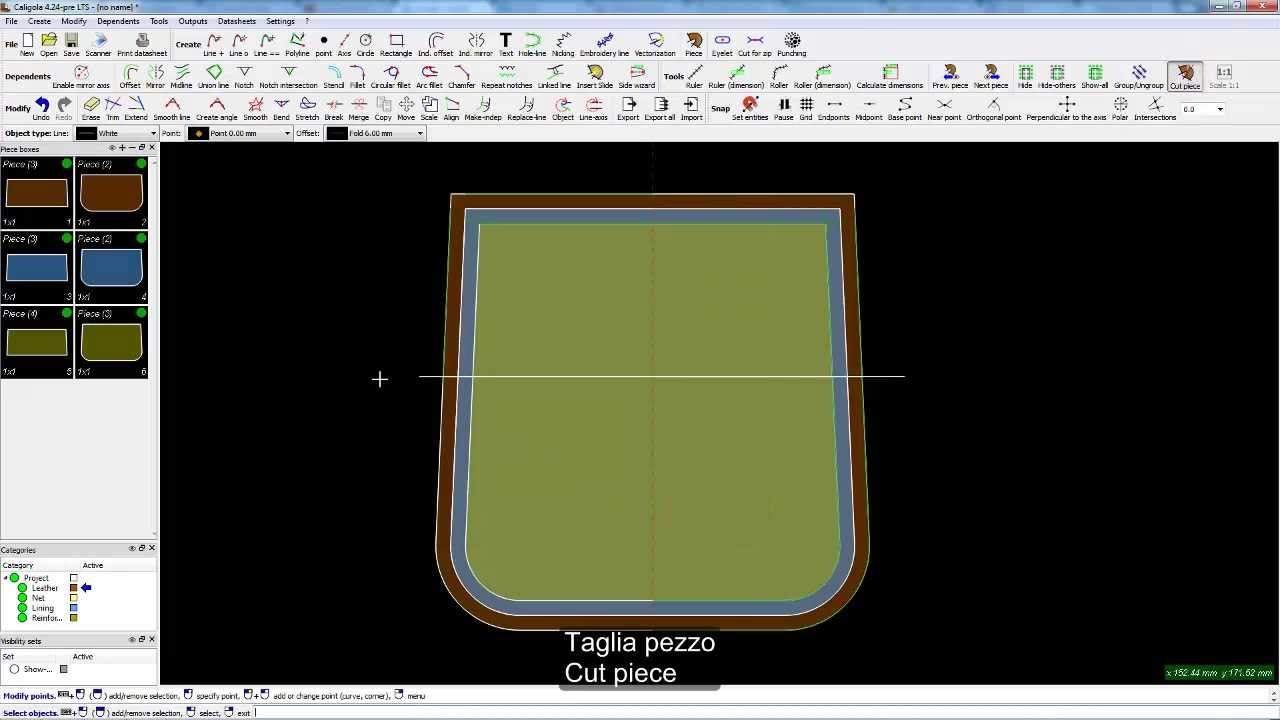This screenshot has width=1280, height=720.
Task: Close the Piece boxes panel
Action: click(x=152, y=148)
